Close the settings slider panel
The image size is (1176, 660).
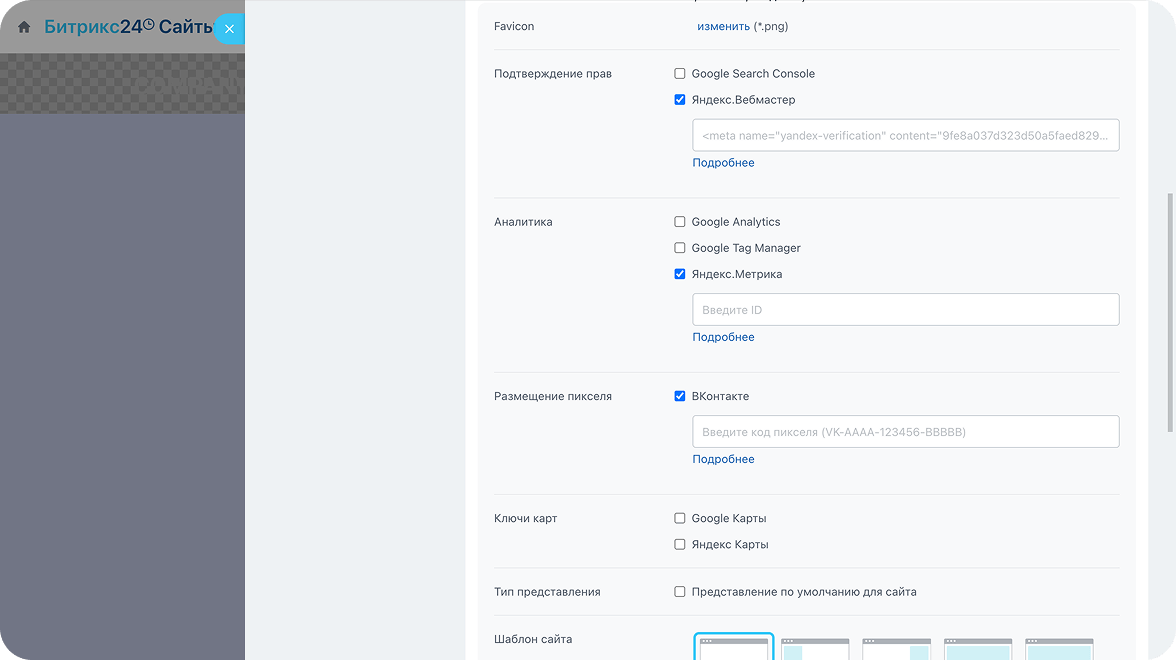tap(230, 29)
